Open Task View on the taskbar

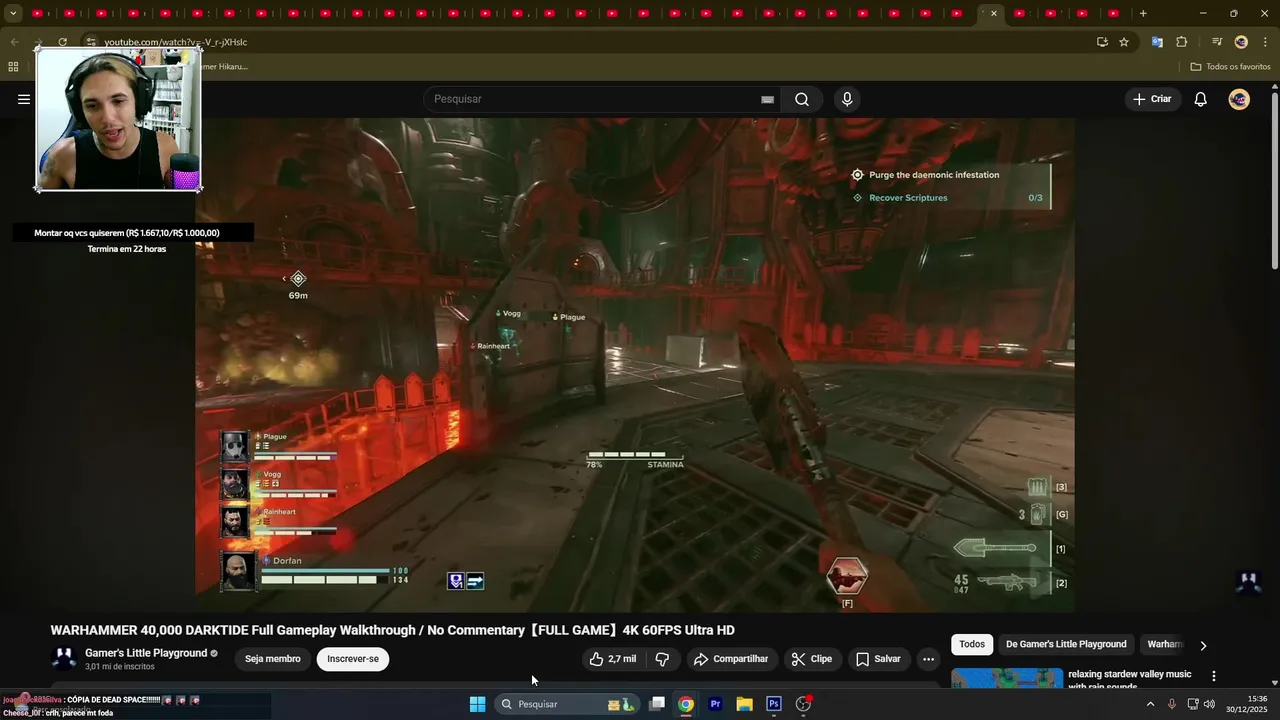[657, 704]
